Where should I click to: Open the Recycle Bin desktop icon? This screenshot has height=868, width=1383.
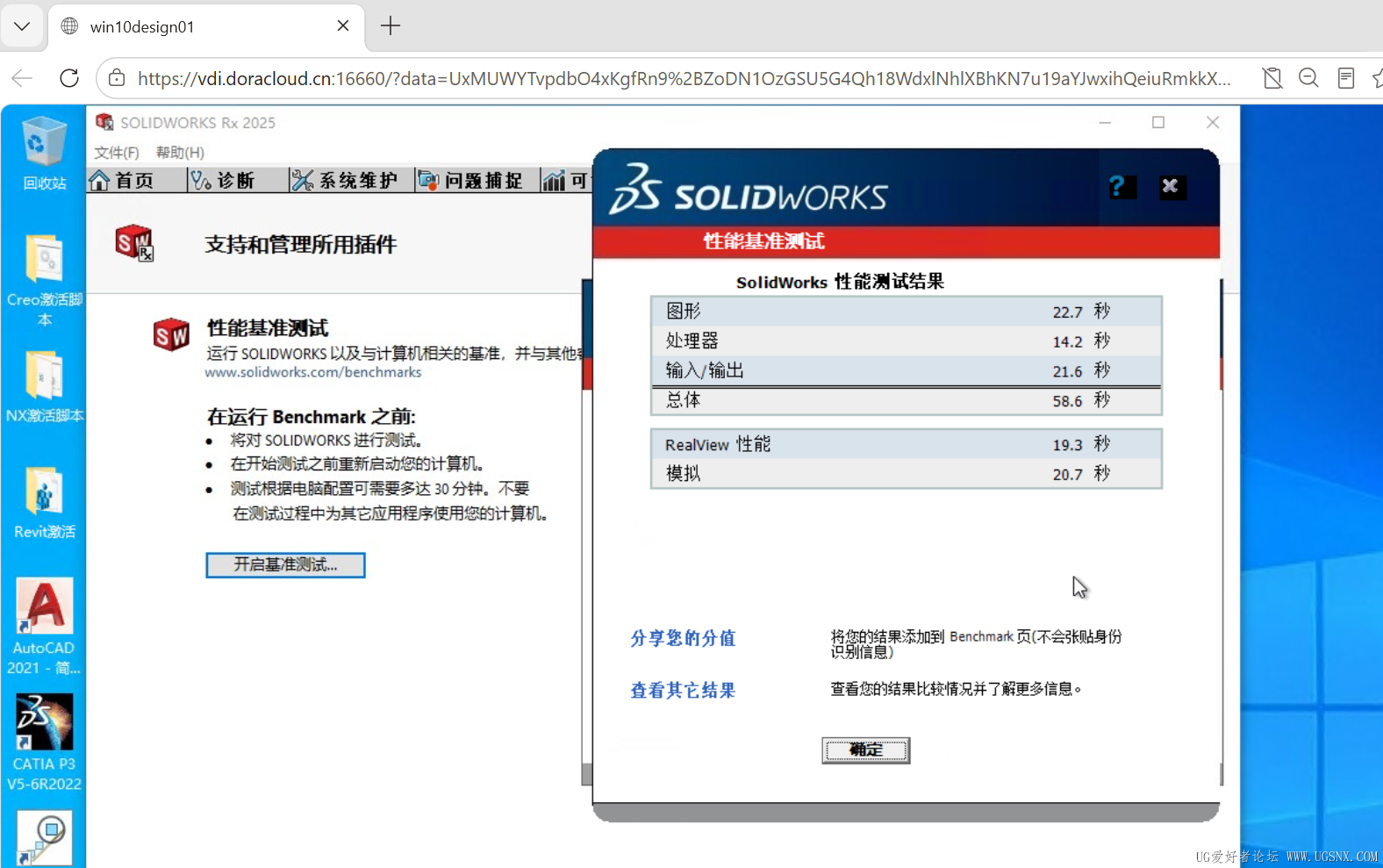(x=44, y=151)
